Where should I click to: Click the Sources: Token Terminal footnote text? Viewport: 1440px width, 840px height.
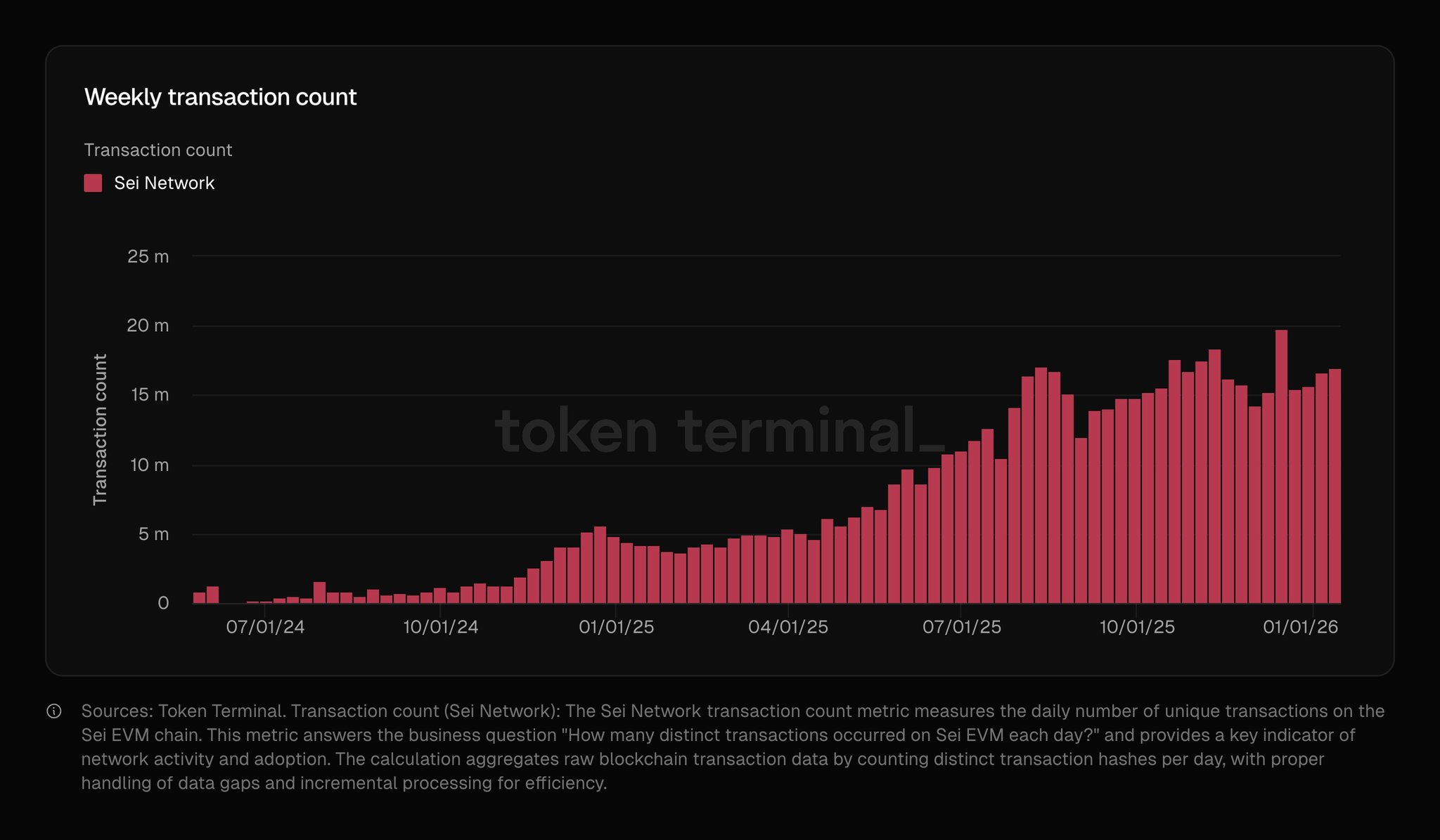pyautogui.click(x=183, y=711)
